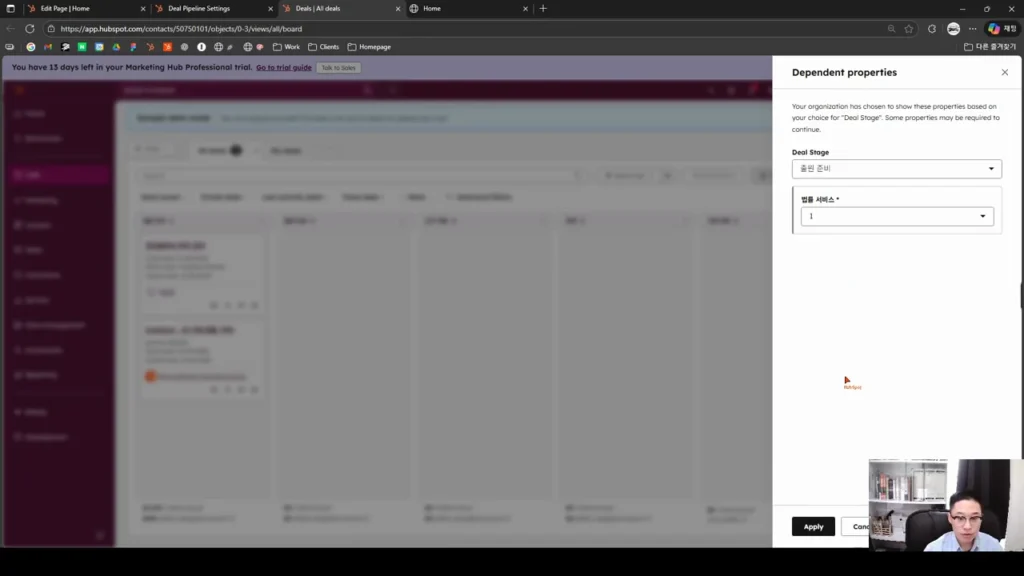
Task: Open the browser extensions icon
Action: pyautogui.click(x=932, y=29)
